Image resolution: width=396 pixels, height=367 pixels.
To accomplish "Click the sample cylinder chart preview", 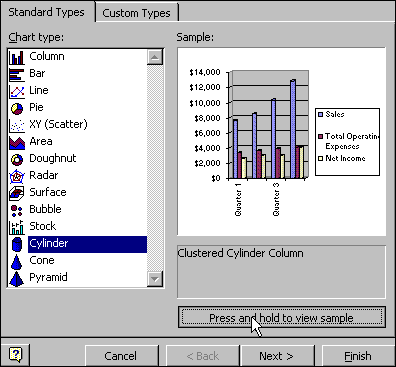I will pyautogui.click(x=282, y=142).
